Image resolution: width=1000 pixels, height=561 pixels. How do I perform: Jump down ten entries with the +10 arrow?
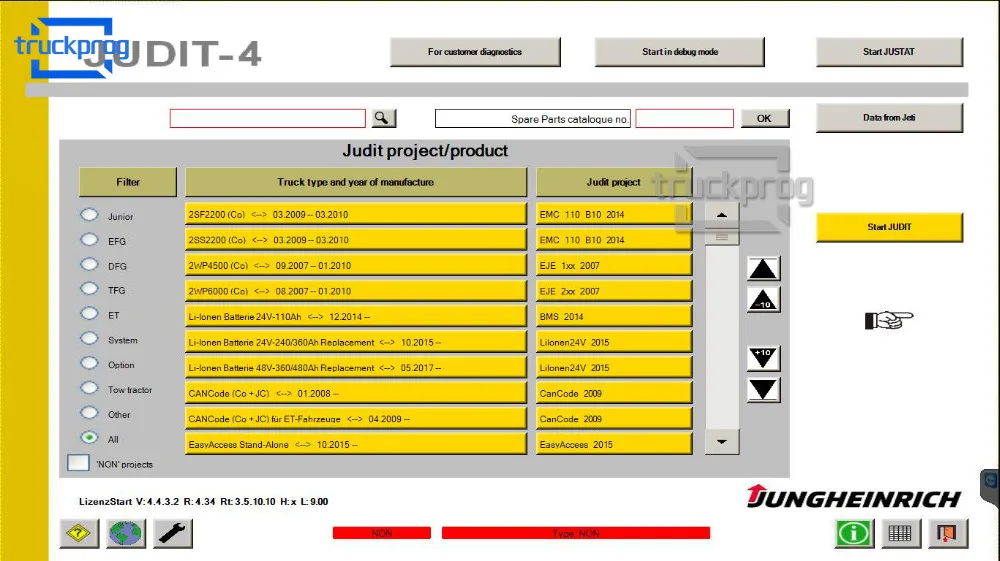tap(763, 359)
